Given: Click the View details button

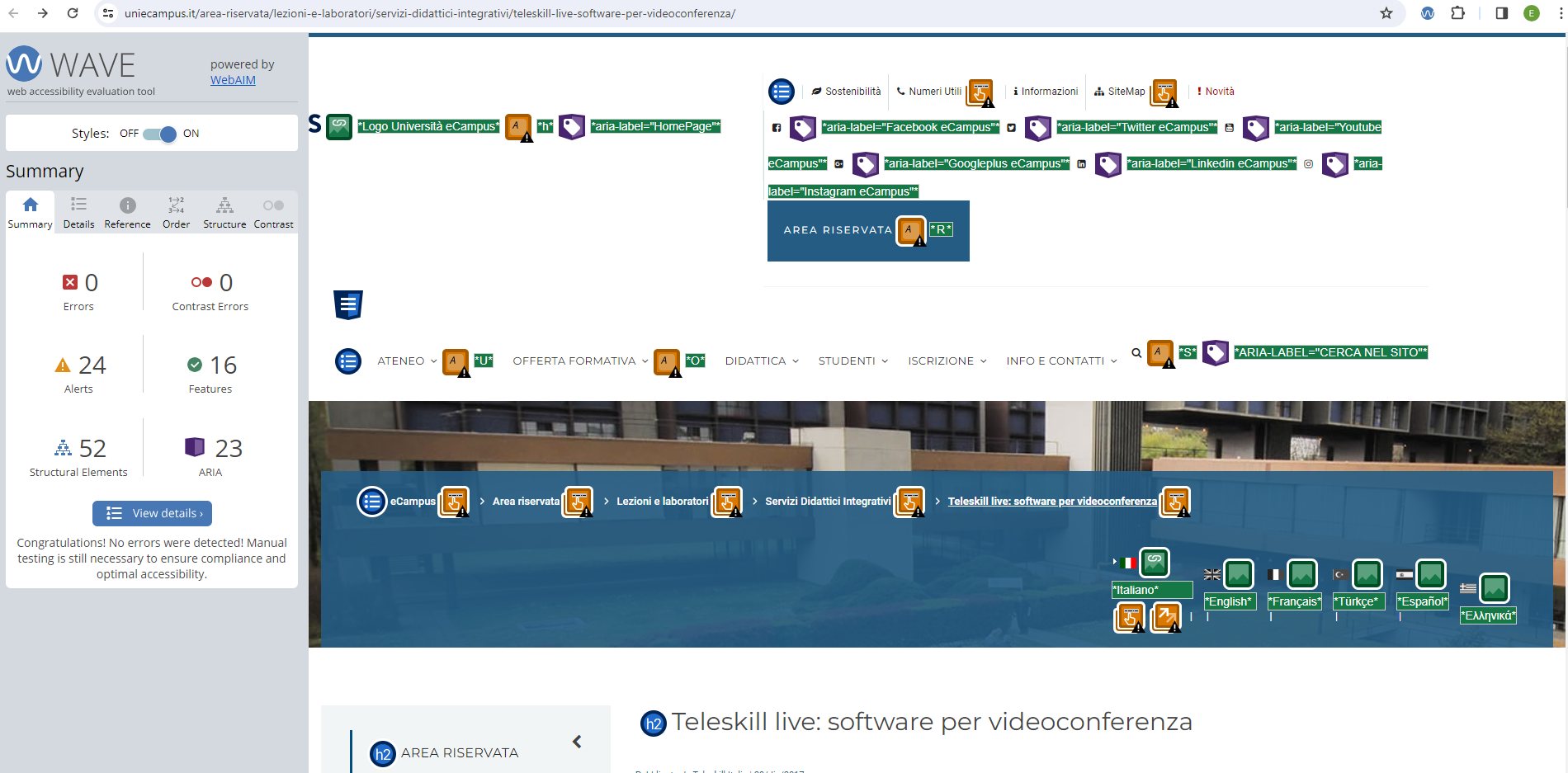Looking at the screenshot, I should [x=152, y=513].
